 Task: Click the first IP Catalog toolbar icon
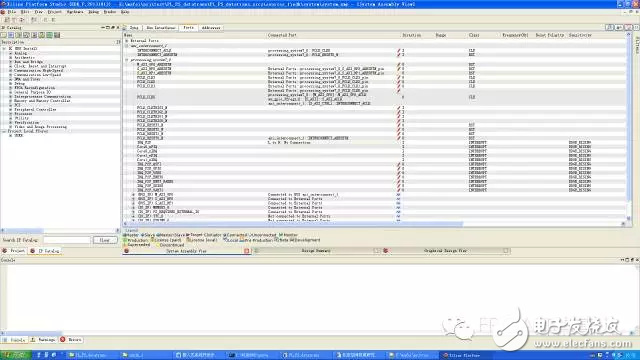[4, 36]
